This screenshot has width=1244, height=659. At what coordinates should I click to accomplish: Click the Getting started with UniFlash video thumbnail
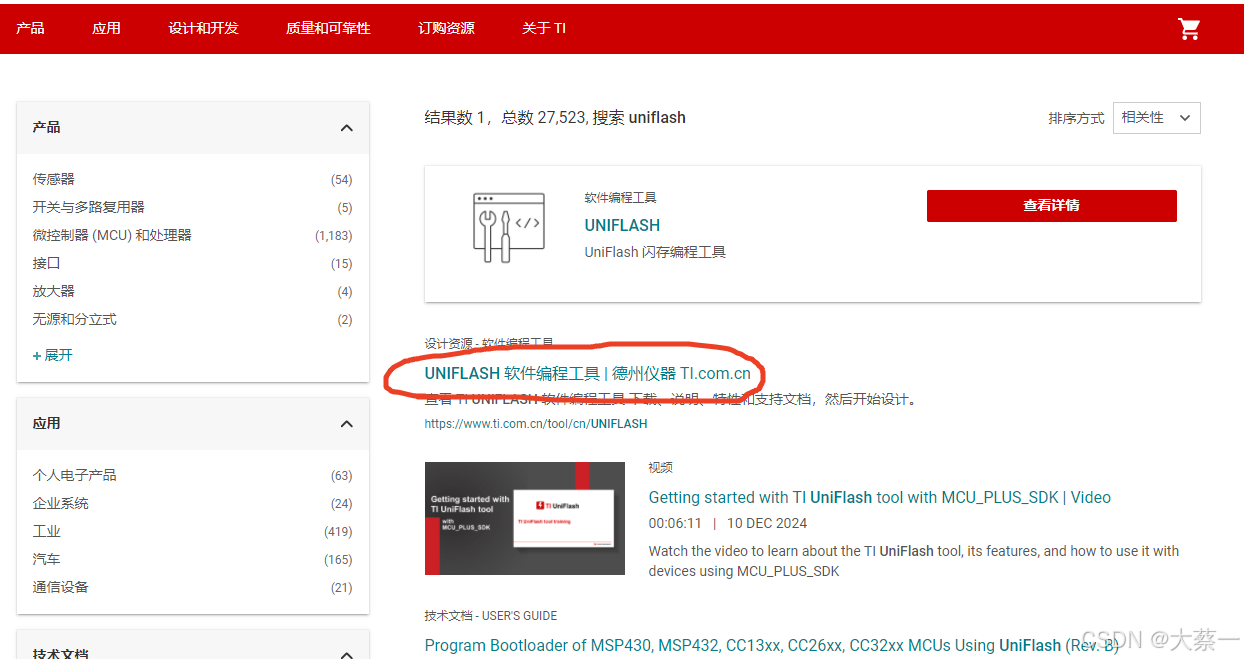pos(524,518)
